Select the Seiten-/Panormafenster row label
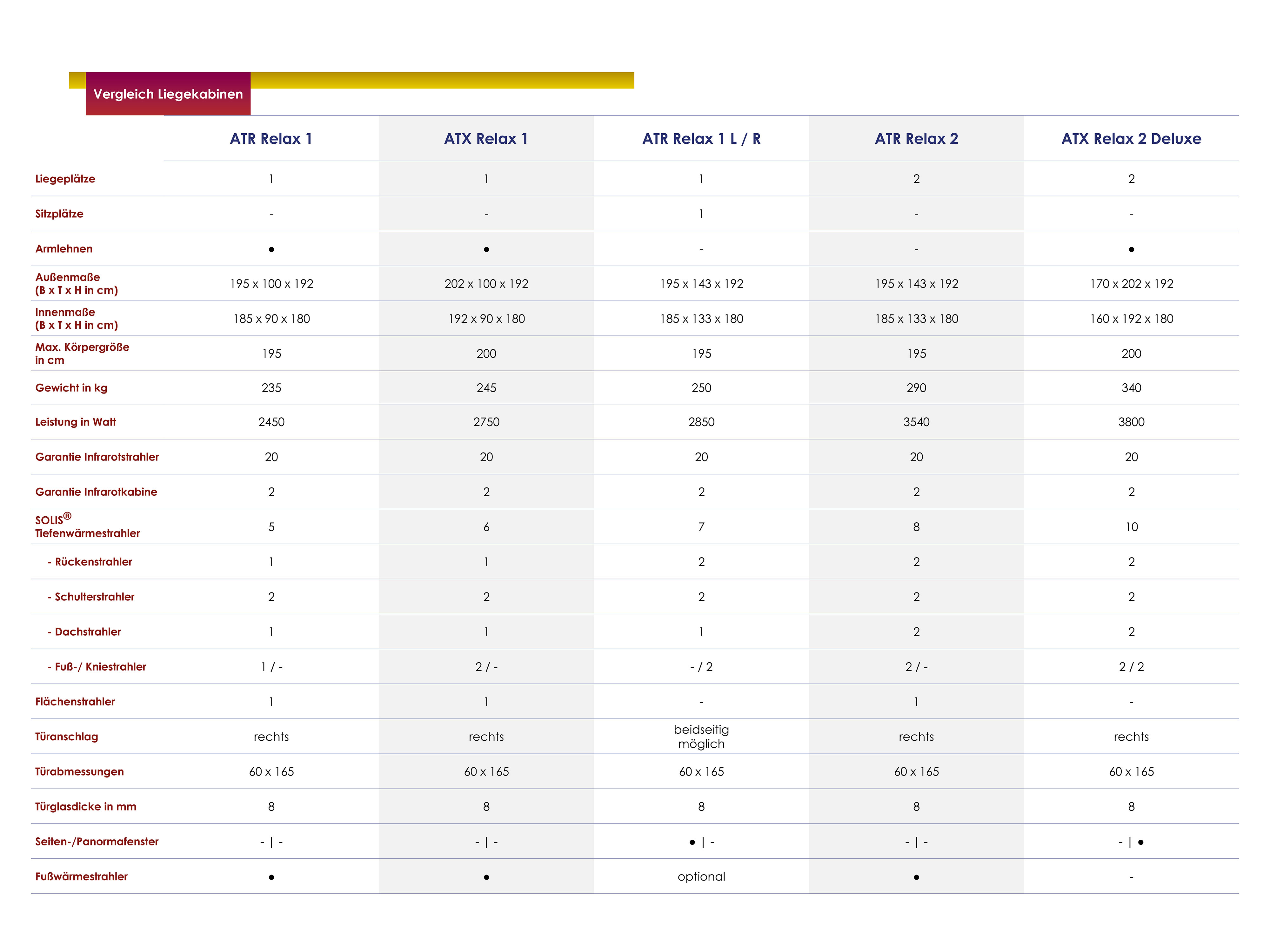This screenshot has width=1270, height=952. (97, 842)
